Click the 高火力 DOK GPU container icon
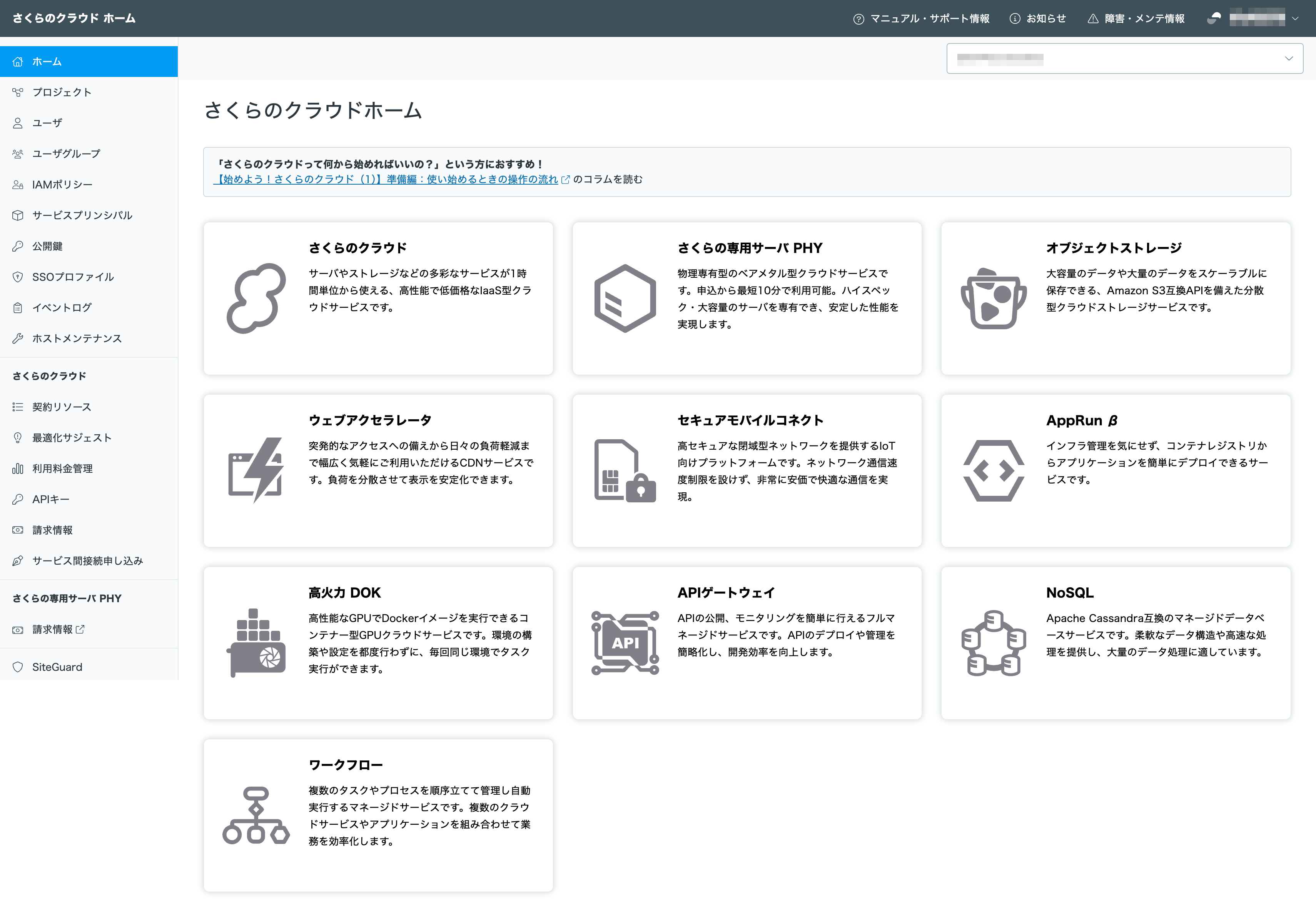The width and height of the screenshot is (1316, 917). [256, 642]
